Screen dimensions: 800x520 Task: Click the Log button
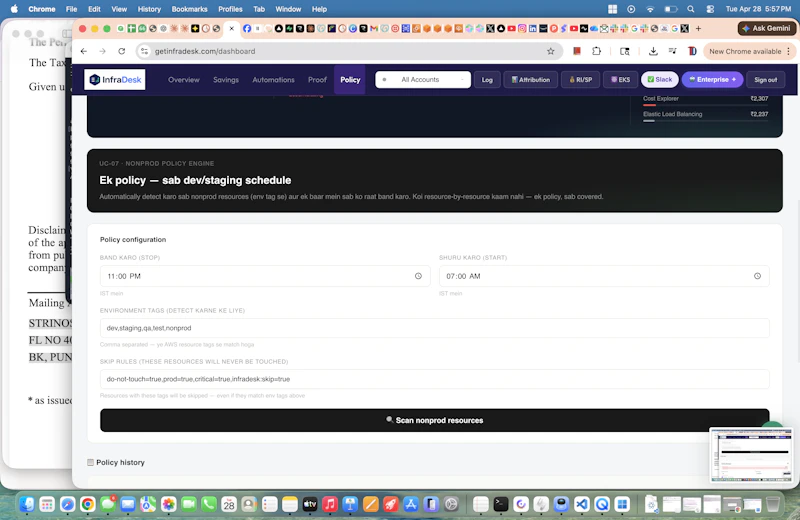pyautogui.click(x=487, y=80)
